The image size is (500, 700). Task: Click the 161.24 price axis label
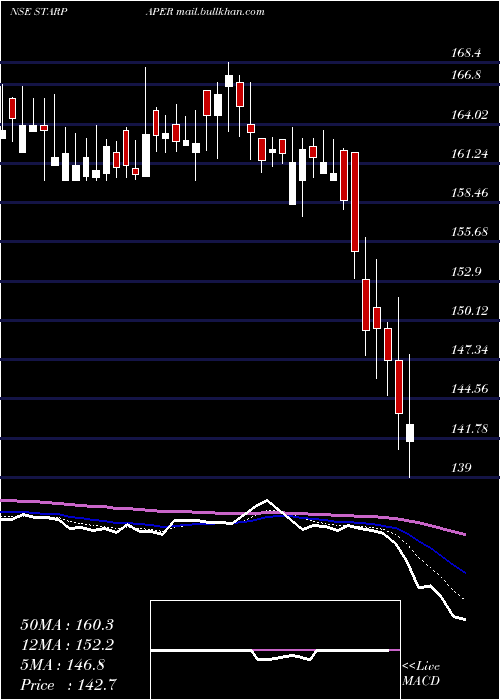point(469,154)
